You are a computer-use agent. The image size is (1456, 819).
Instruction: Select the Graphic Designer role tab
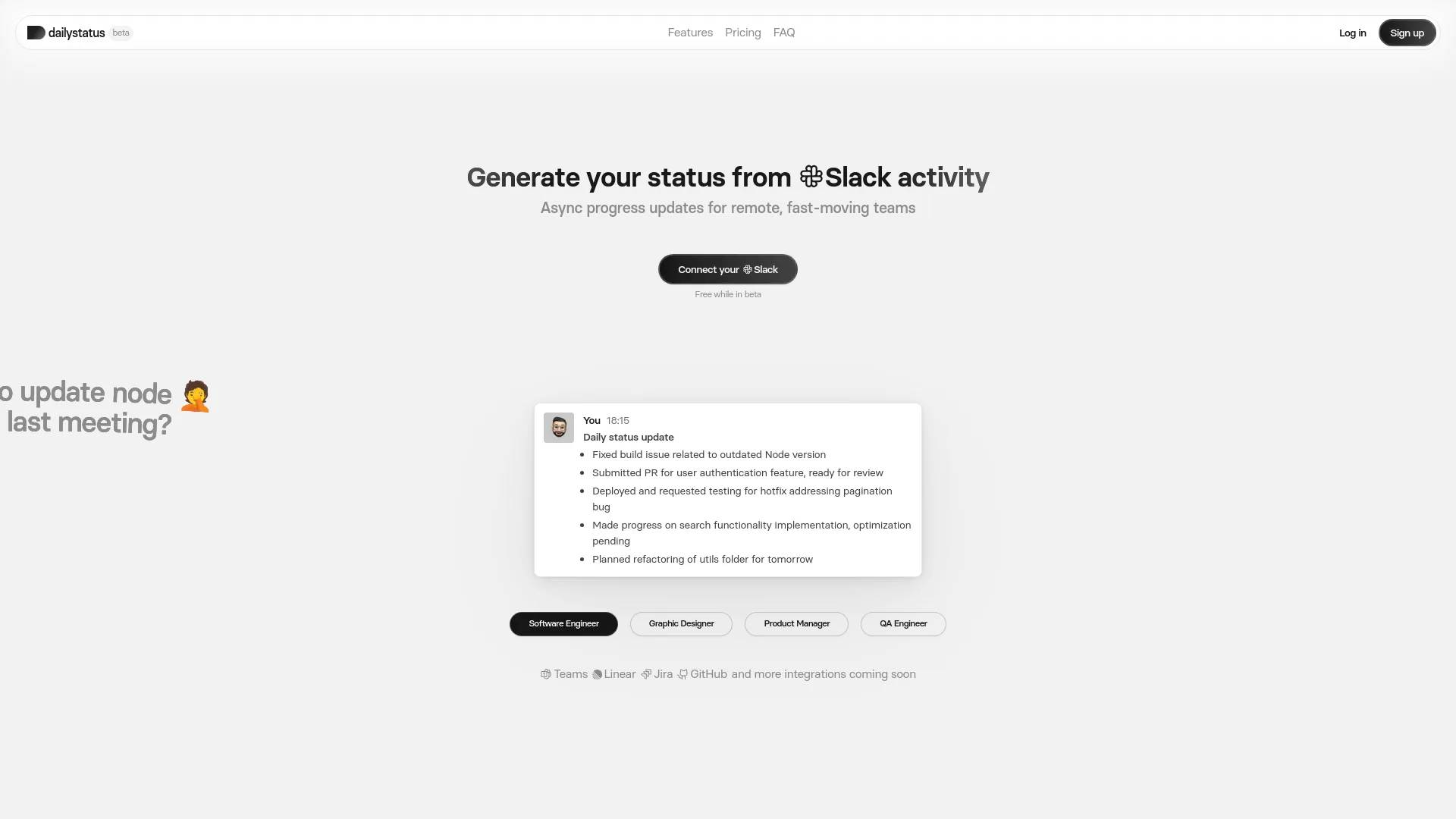(x=680, y=624)
